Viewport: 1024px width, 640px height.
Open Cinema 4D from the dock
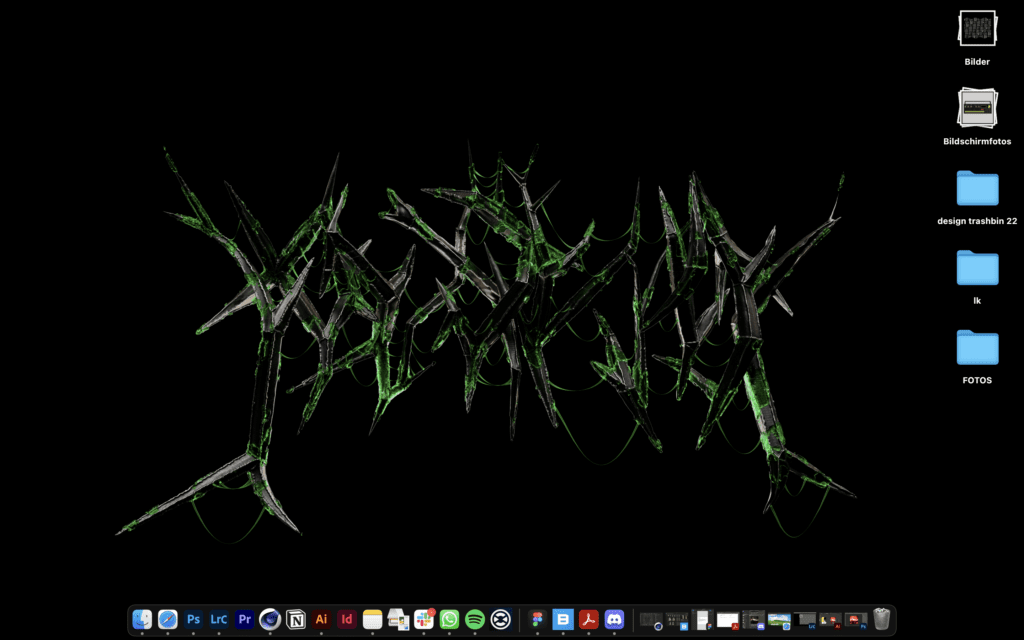tap(270, 620)
